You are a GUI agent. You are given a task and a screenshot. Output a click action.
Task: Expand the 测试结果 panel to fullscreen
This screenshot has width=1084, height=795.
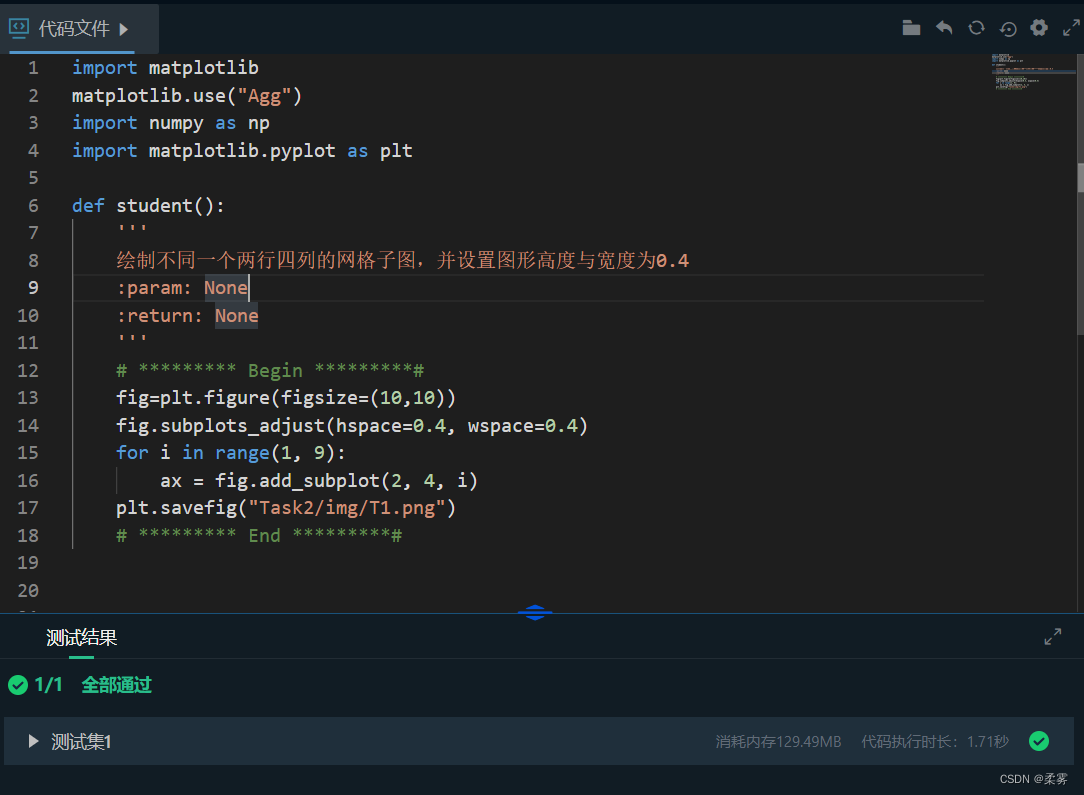(1052, 637)
